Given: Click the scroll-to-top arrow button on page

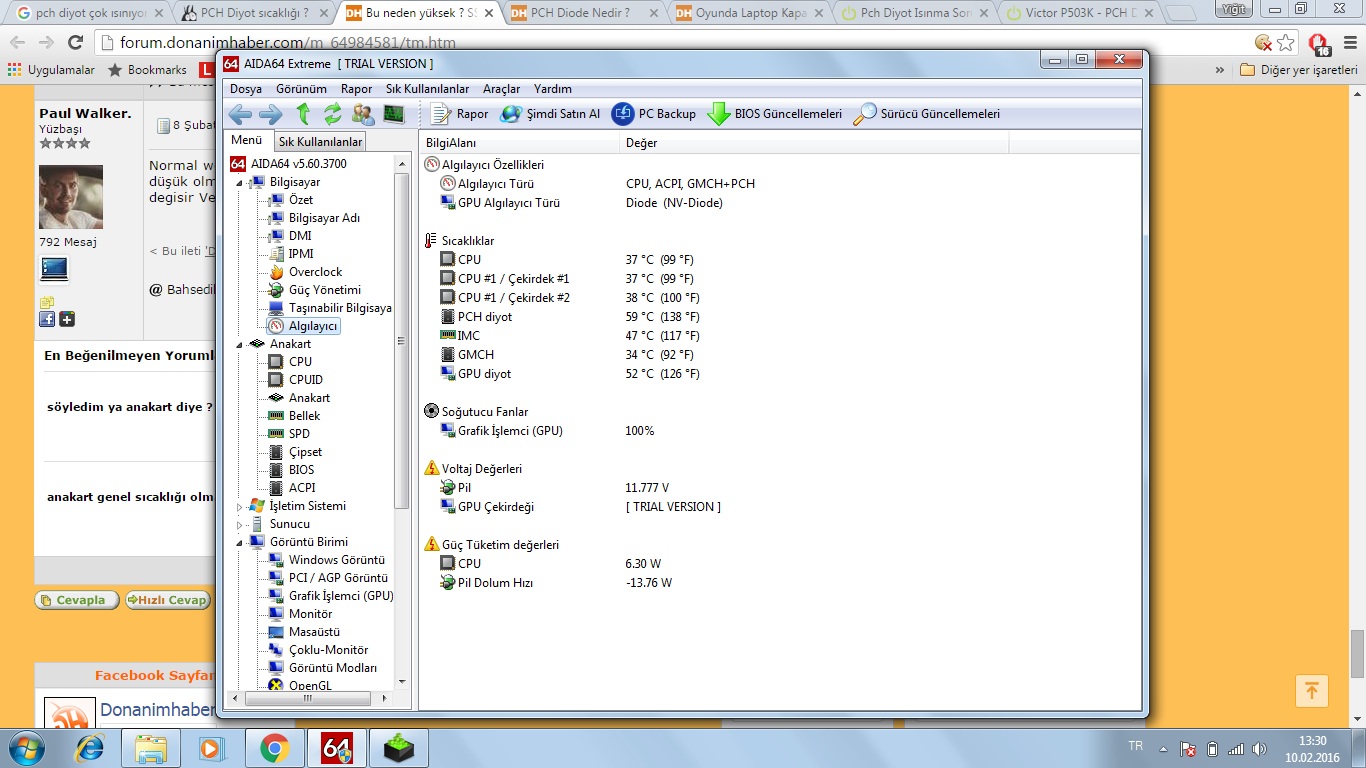Looking at the screenshot, I should tap(1311, 690).
